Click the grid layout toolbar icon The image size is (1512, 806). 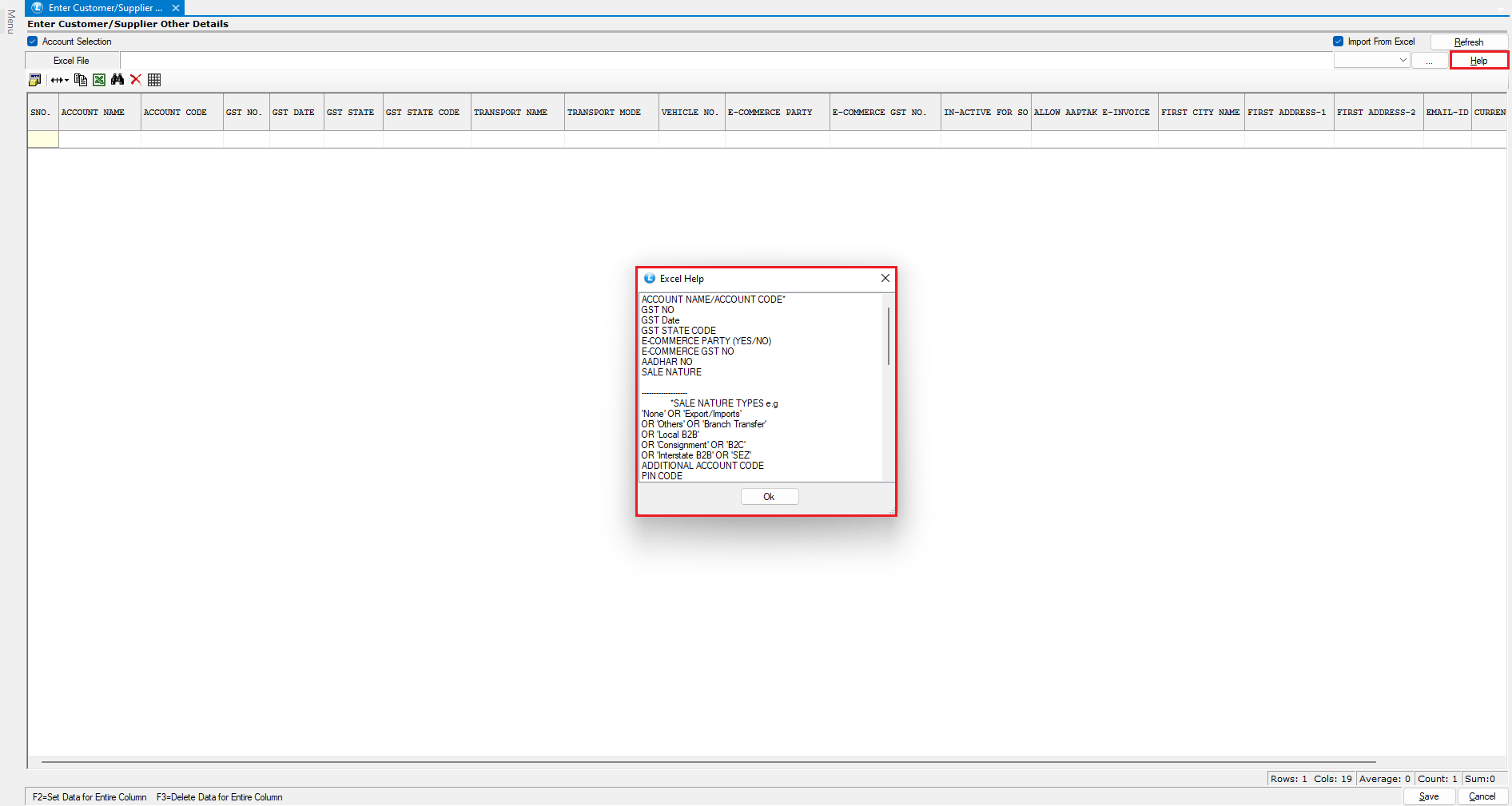154,80
